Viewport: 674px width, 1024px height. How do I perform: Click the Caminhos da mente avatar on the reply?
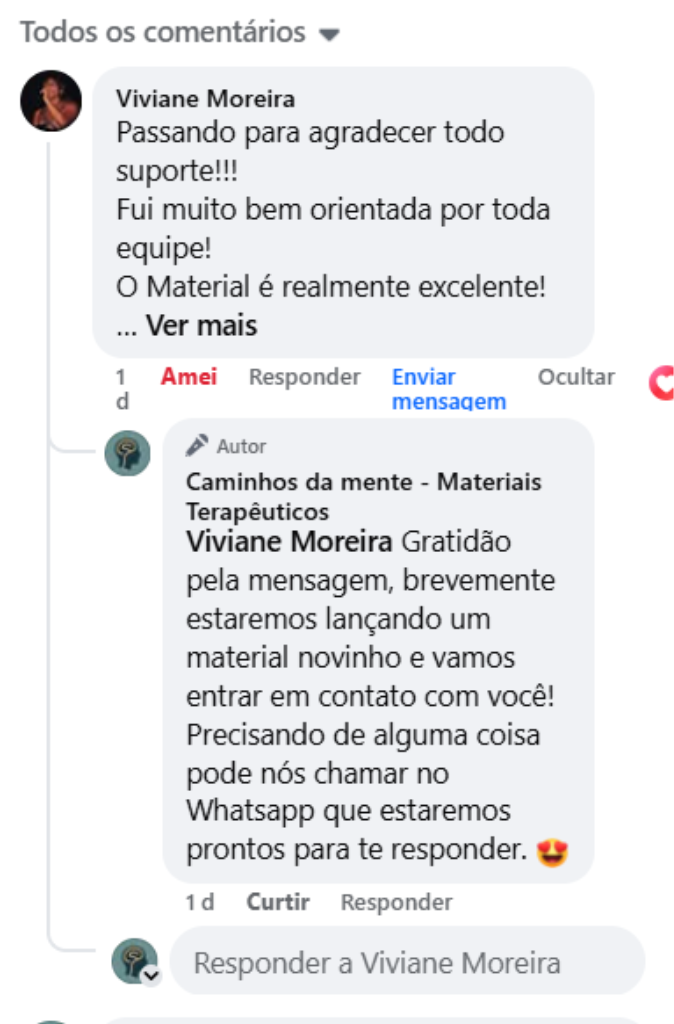128,454
